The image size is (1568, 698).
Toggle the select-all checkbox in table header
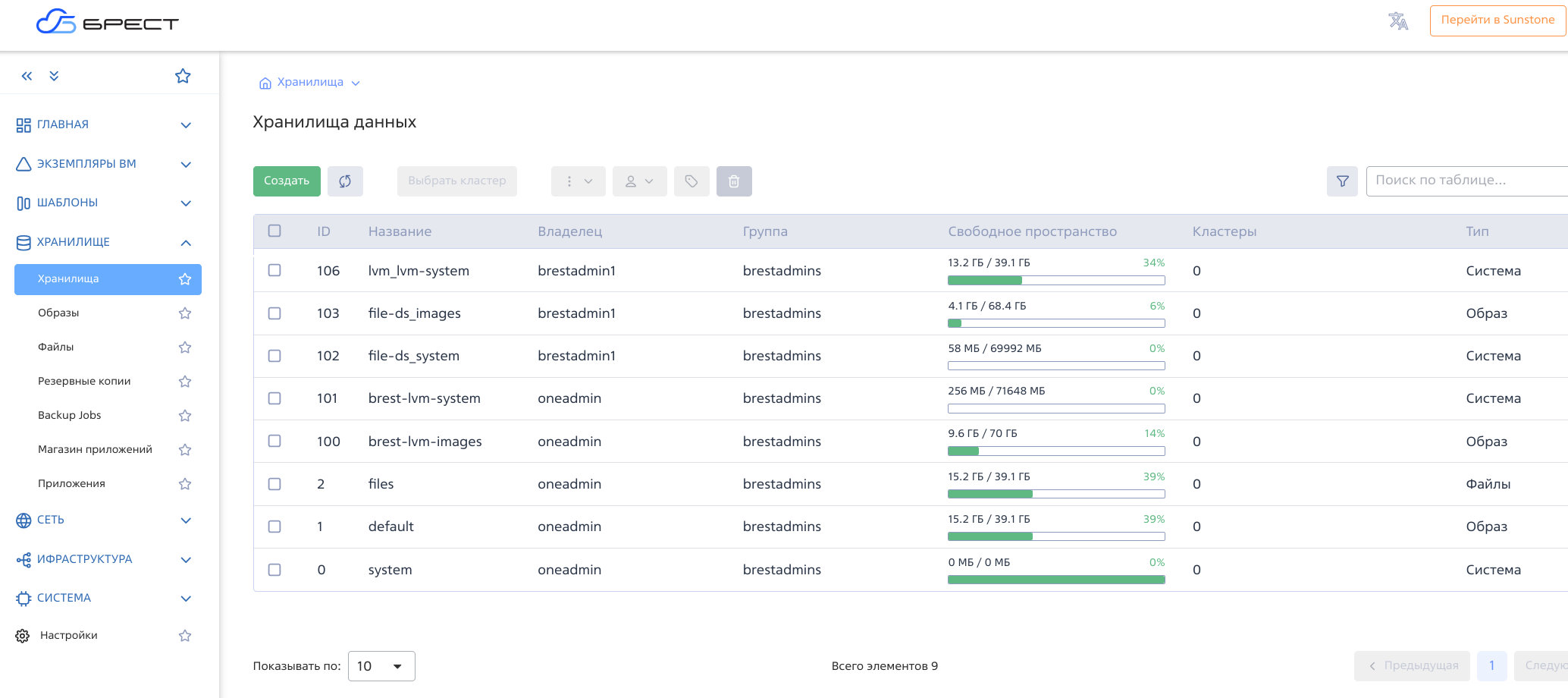tap(274, 231)
